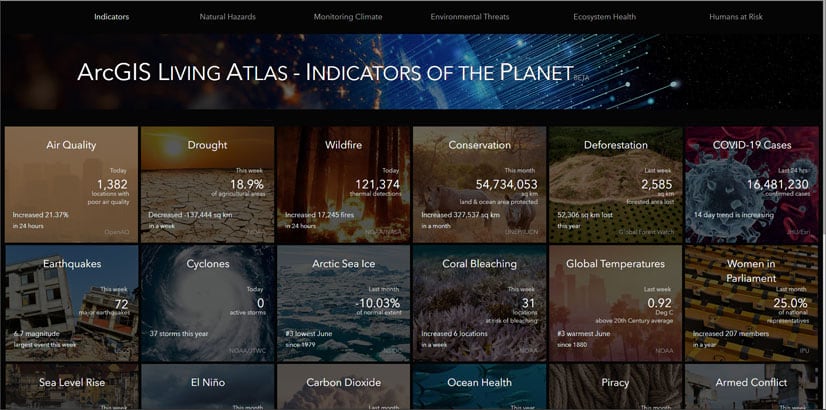The image size is (826, 410).
Task: Open the El Niño card
Action: (208, 387)
